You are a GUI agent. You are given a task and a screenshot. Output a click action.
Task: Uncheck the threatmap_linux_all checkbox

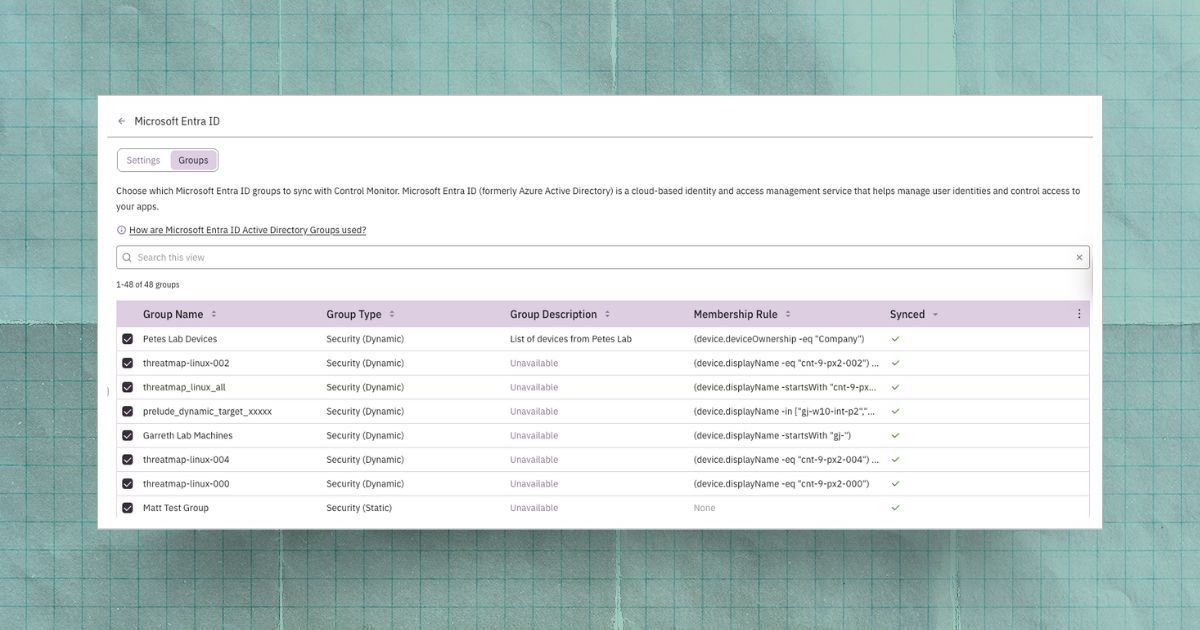click(x=128, y=387)
